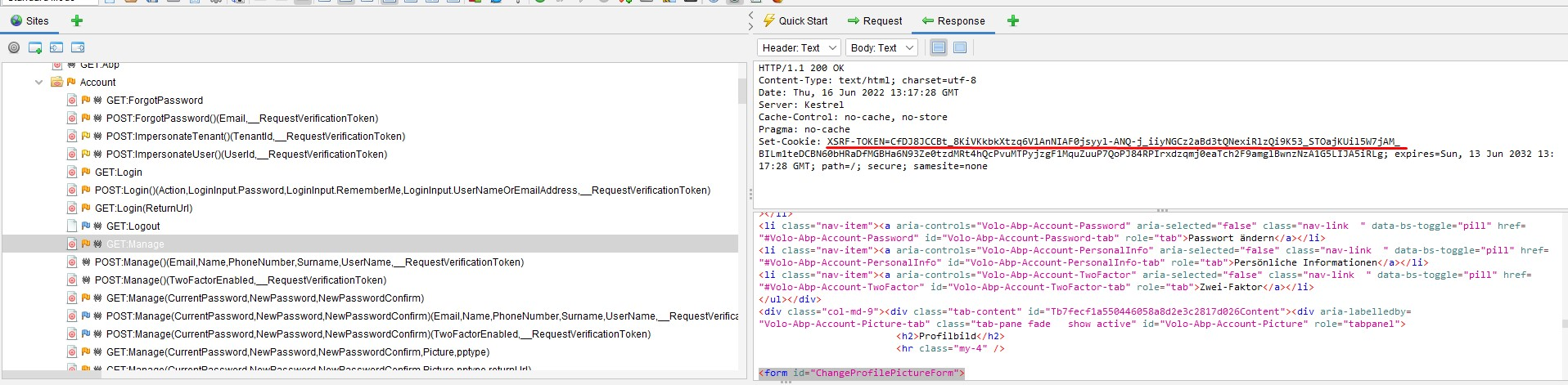Click the "HTTP/1.1 200 OK" status line
The height and width of the screenshot is (385, 1568).
click(801, 68)
